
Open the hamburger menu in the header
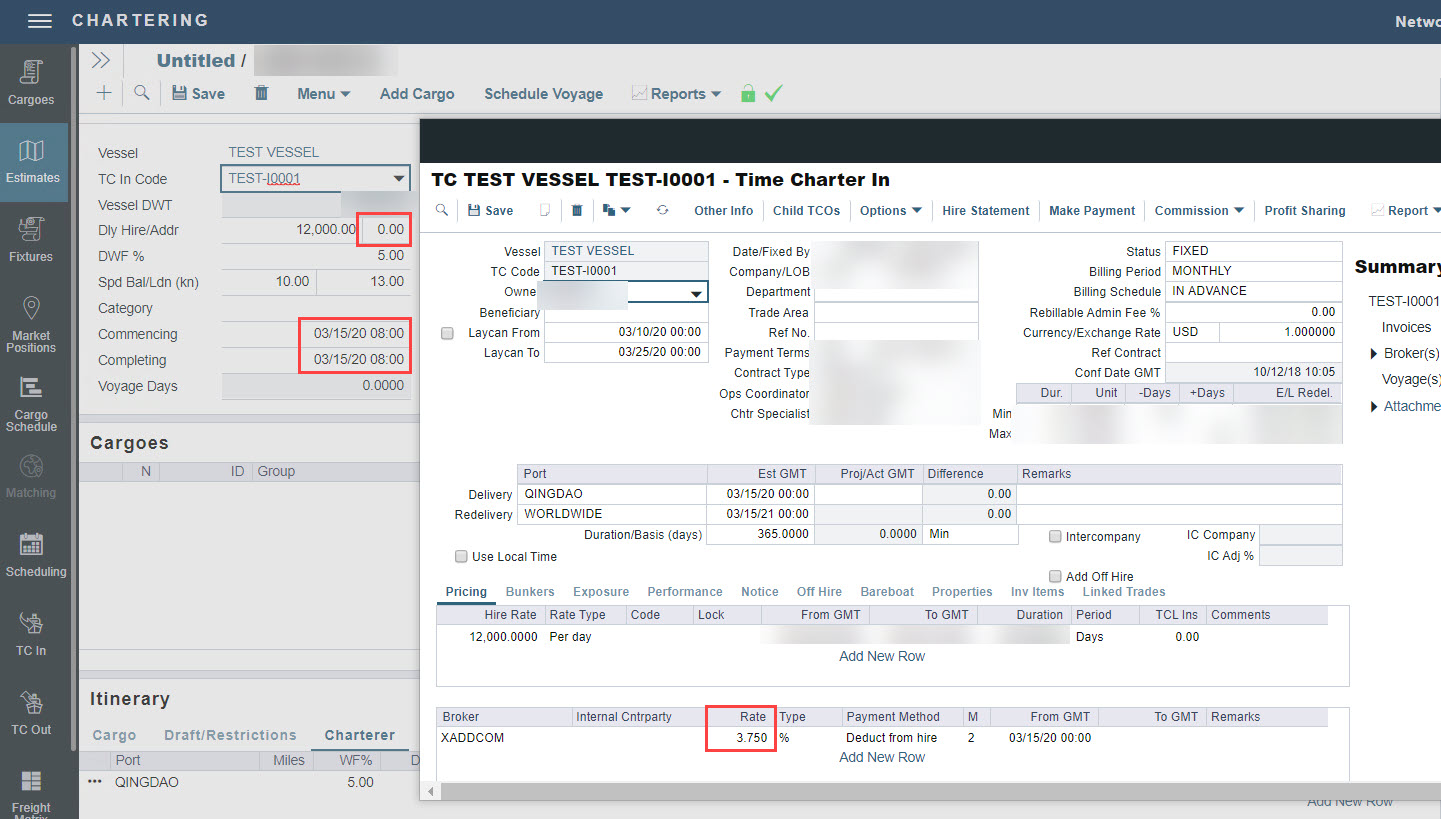(x=39, y=21)
